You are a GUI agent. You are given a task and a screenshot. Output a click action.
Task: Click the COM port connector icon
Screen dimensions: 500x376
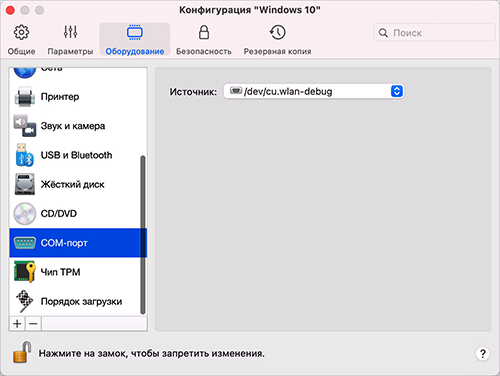coord(25,243)
